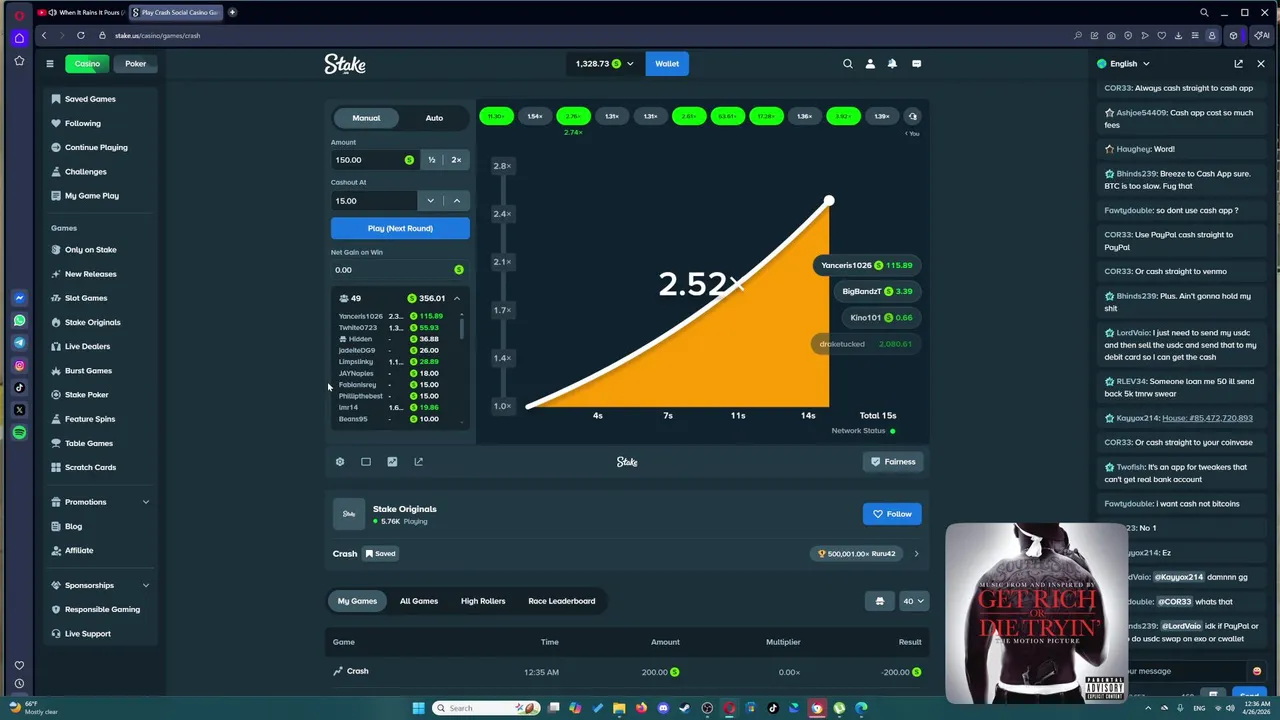Open the hamburger menu in Stake header
Viewport: 1280px width, 720px height.
point(49,64)
